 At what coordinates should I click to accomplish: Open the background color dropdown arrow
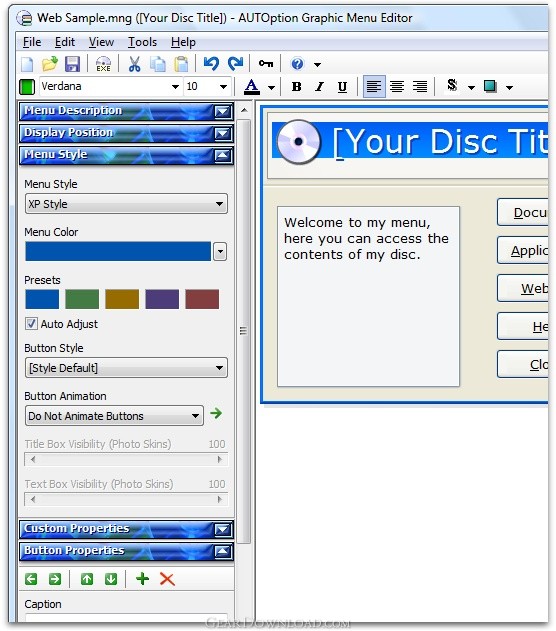(509, 87)
